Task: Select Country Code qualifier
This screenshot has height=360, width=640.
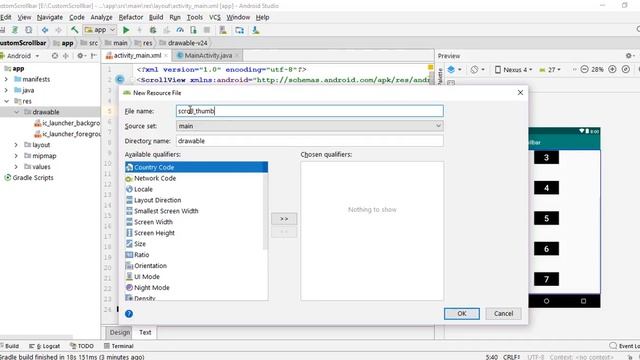Action: (x=196, y=167)
